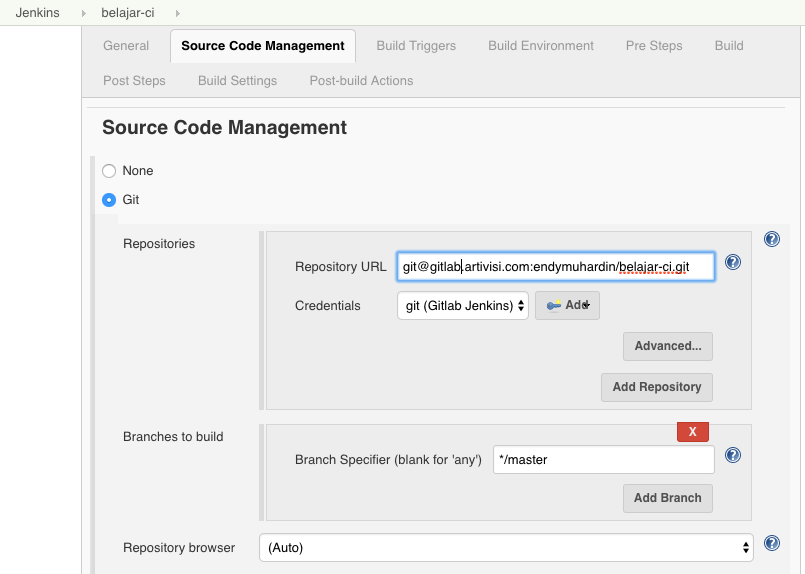805x574 pixels.
Task: Click the belajar-ci breadcrumb link
Action: [128, 13]
